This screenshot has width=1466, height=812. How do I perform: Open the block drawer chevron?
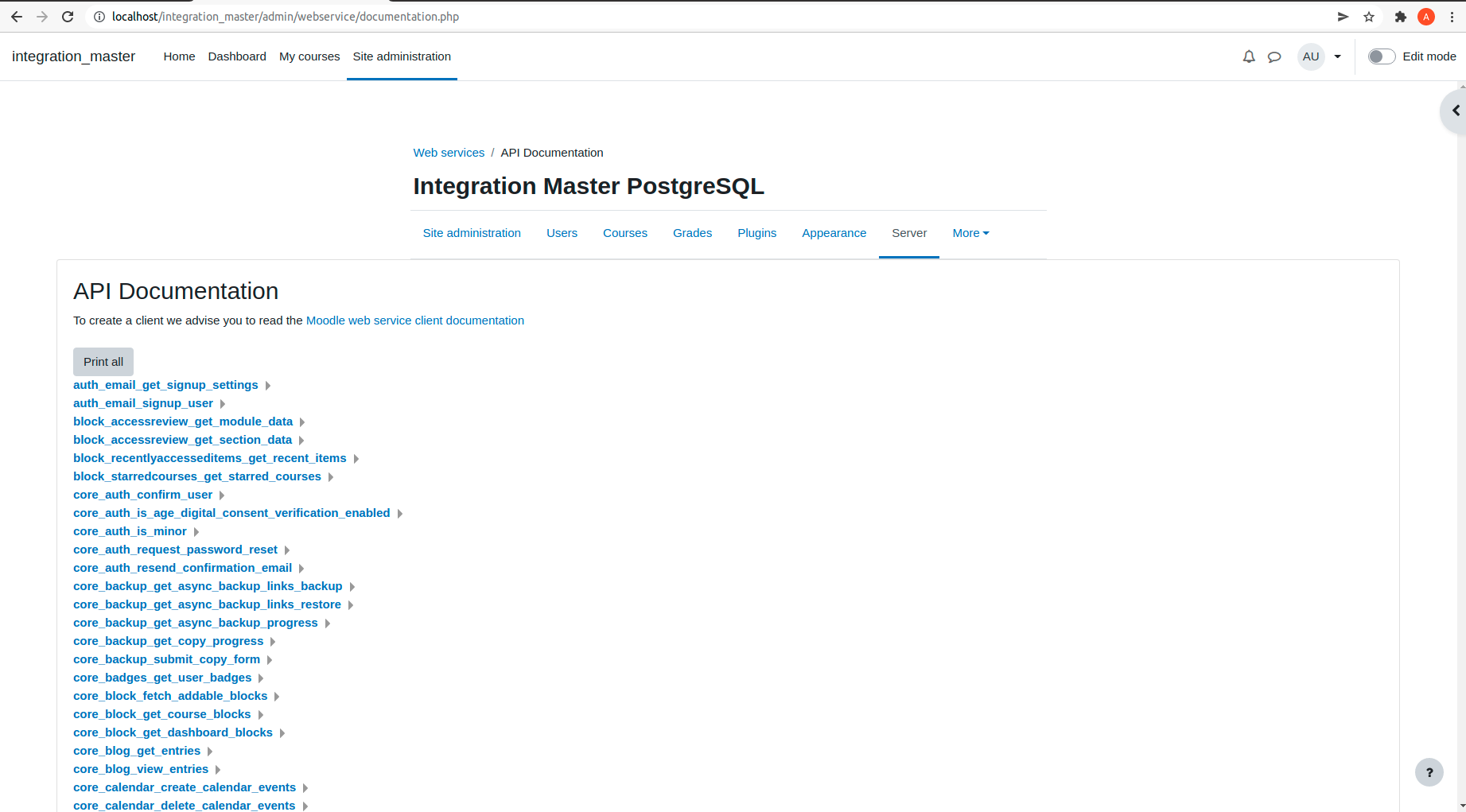[1455, 111]
